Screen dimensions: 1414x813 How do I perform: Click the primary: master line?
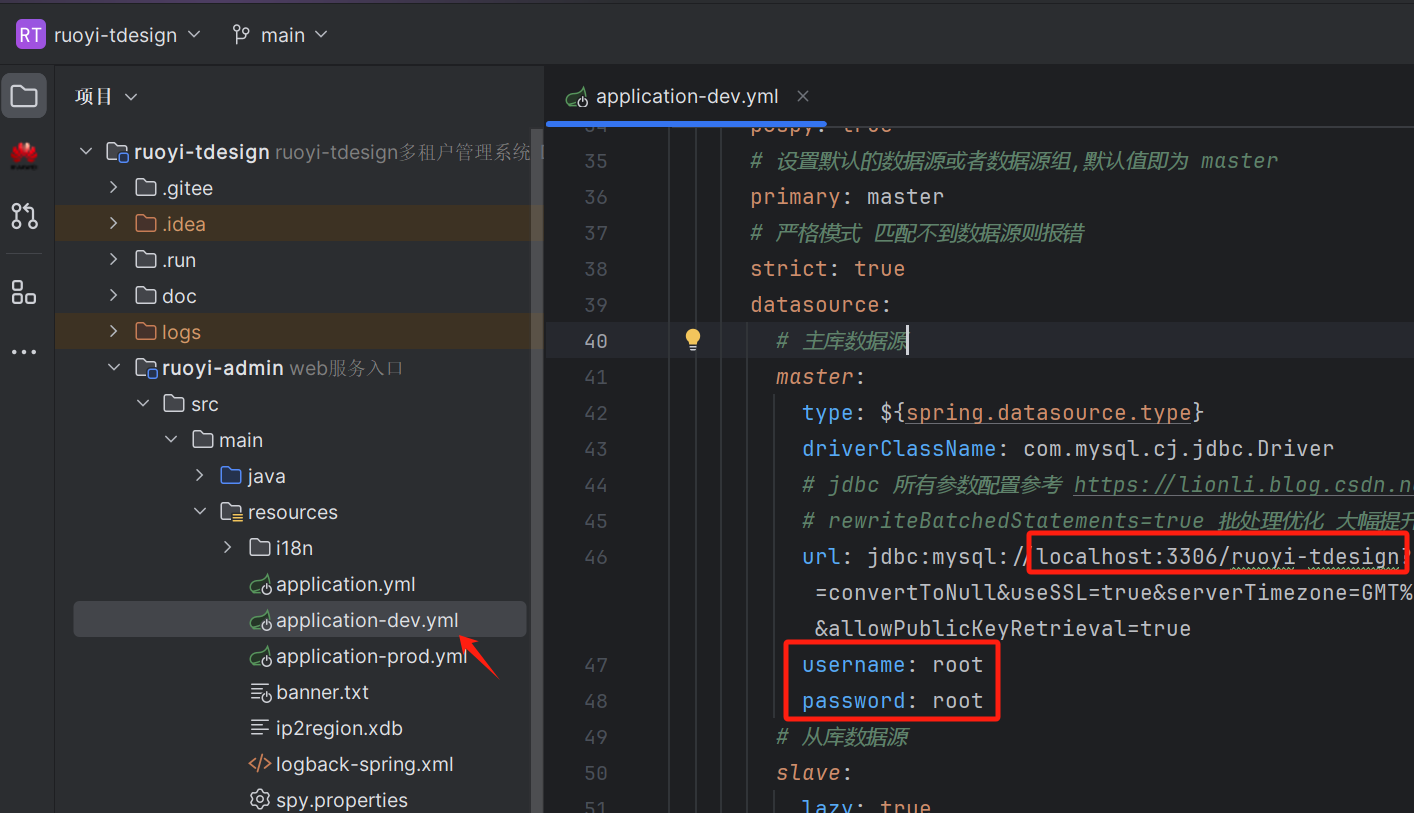click(847, 197)
